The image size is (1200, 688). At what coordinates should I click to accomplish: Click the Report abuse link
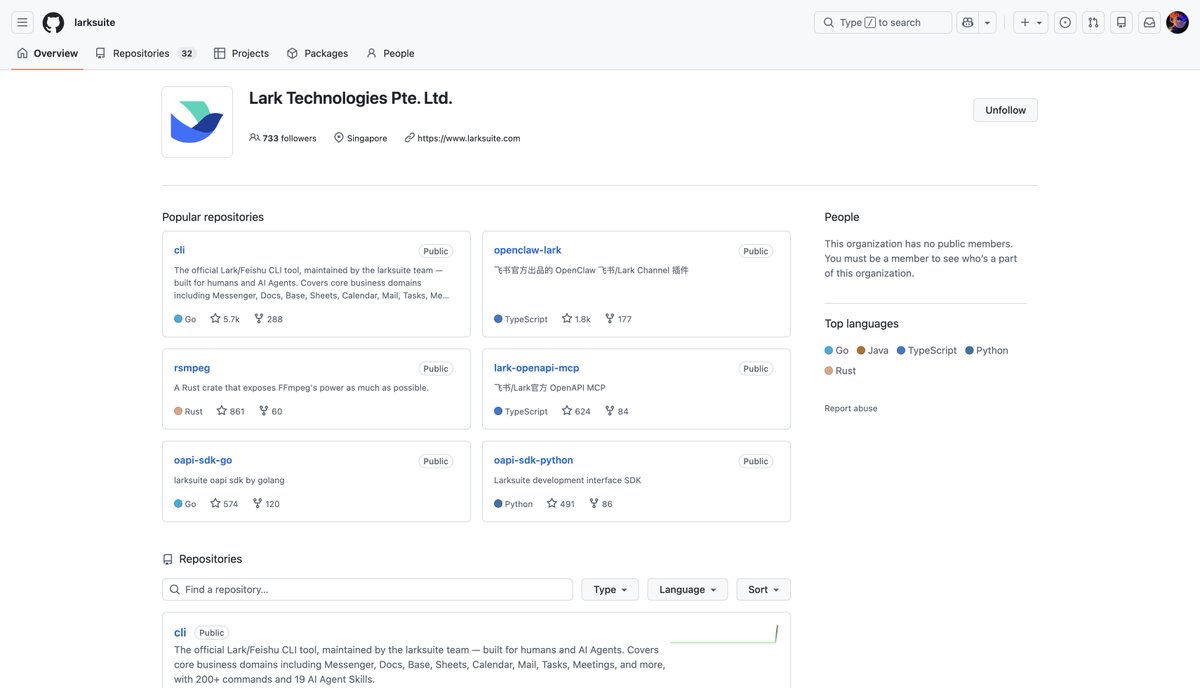(851, 408)
